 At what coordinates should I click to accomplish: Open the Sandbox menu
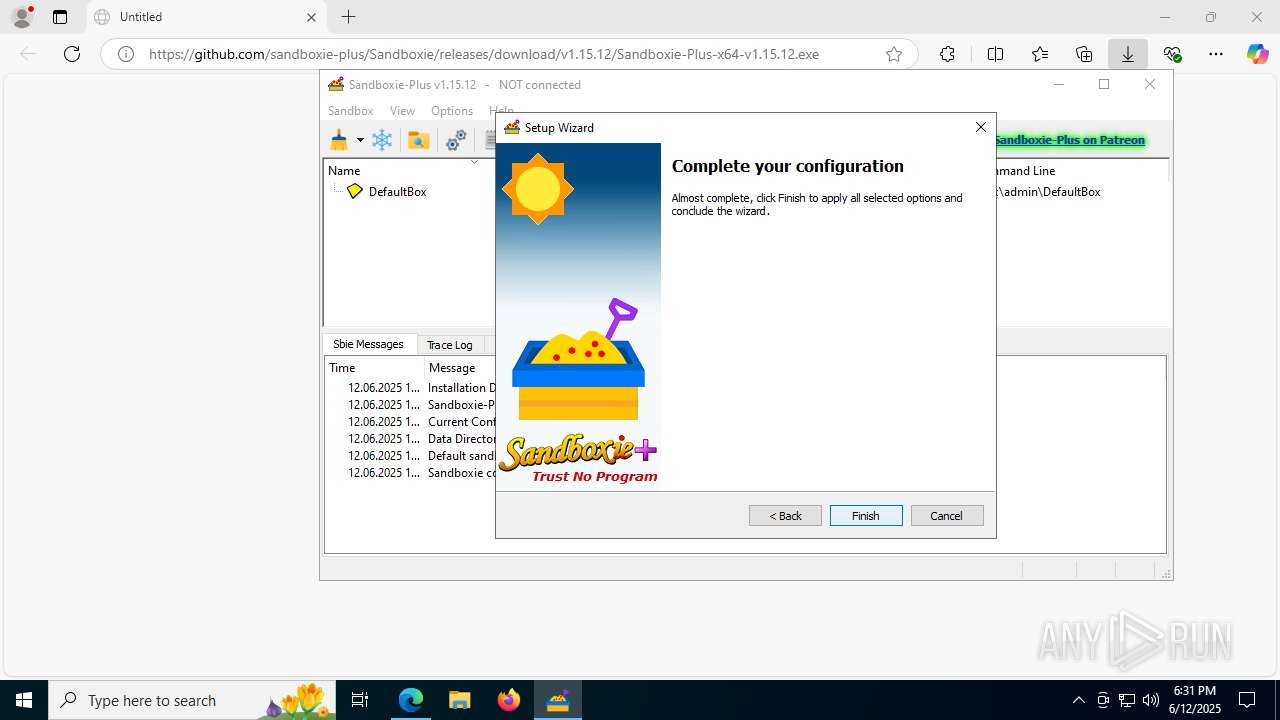[x=350, y=111]
